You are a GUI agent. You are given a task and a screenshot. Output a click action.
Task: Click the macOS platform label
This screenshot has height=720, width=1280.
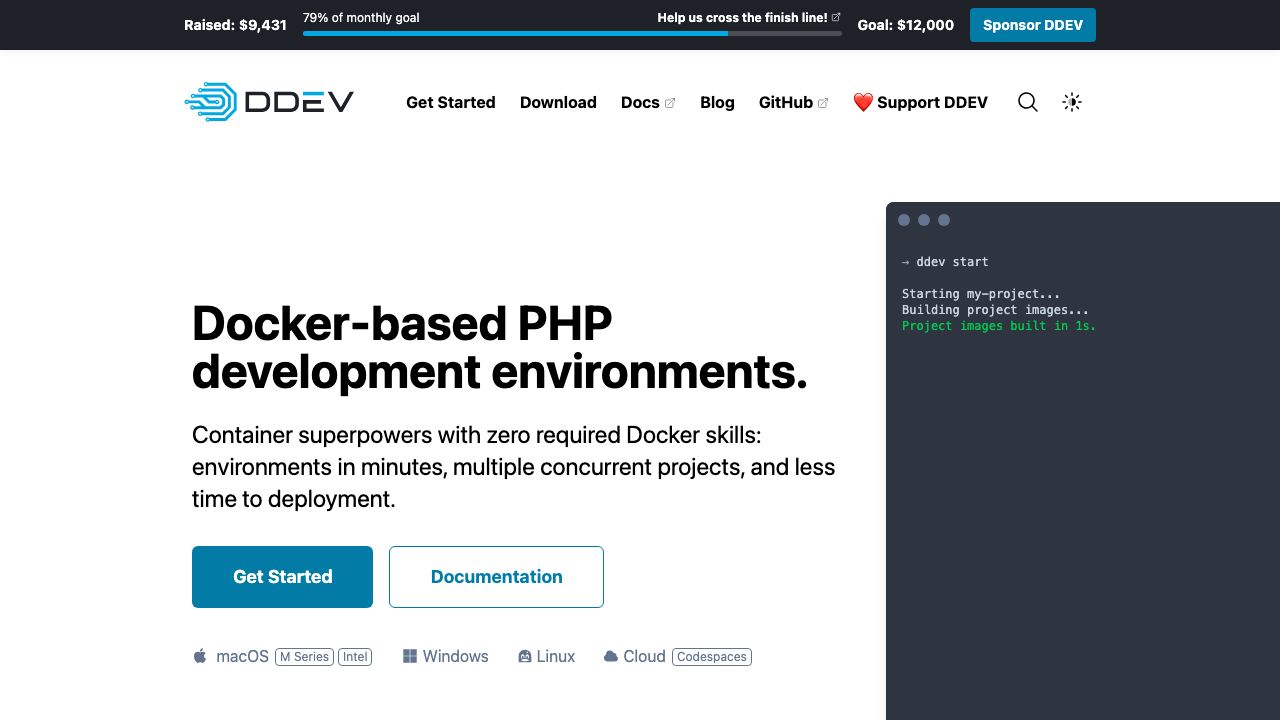(243, 657)
